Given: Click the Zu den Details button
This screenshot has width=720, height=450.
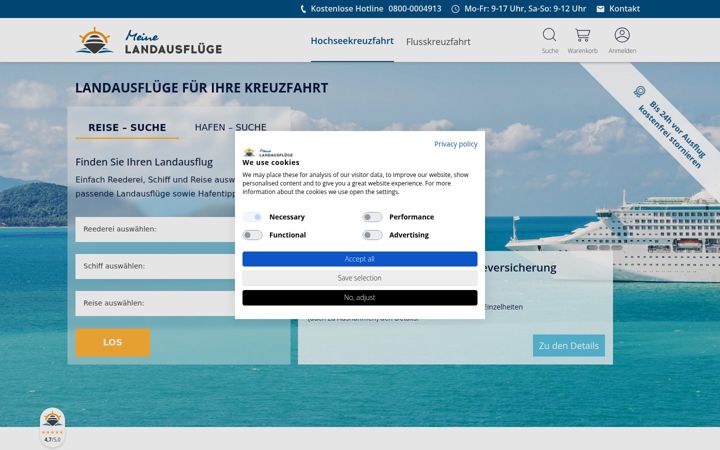Looking at the screenshot, I should (568, 346).
